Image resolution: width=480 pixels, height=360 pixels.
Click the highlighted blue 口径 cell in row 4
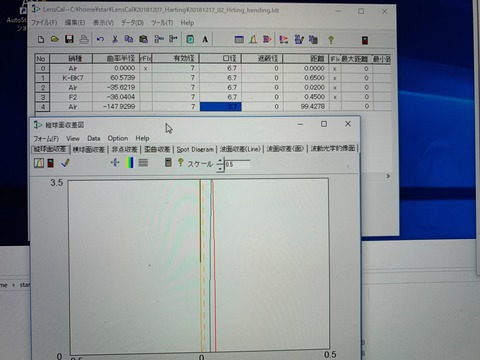tap(221, 107)
